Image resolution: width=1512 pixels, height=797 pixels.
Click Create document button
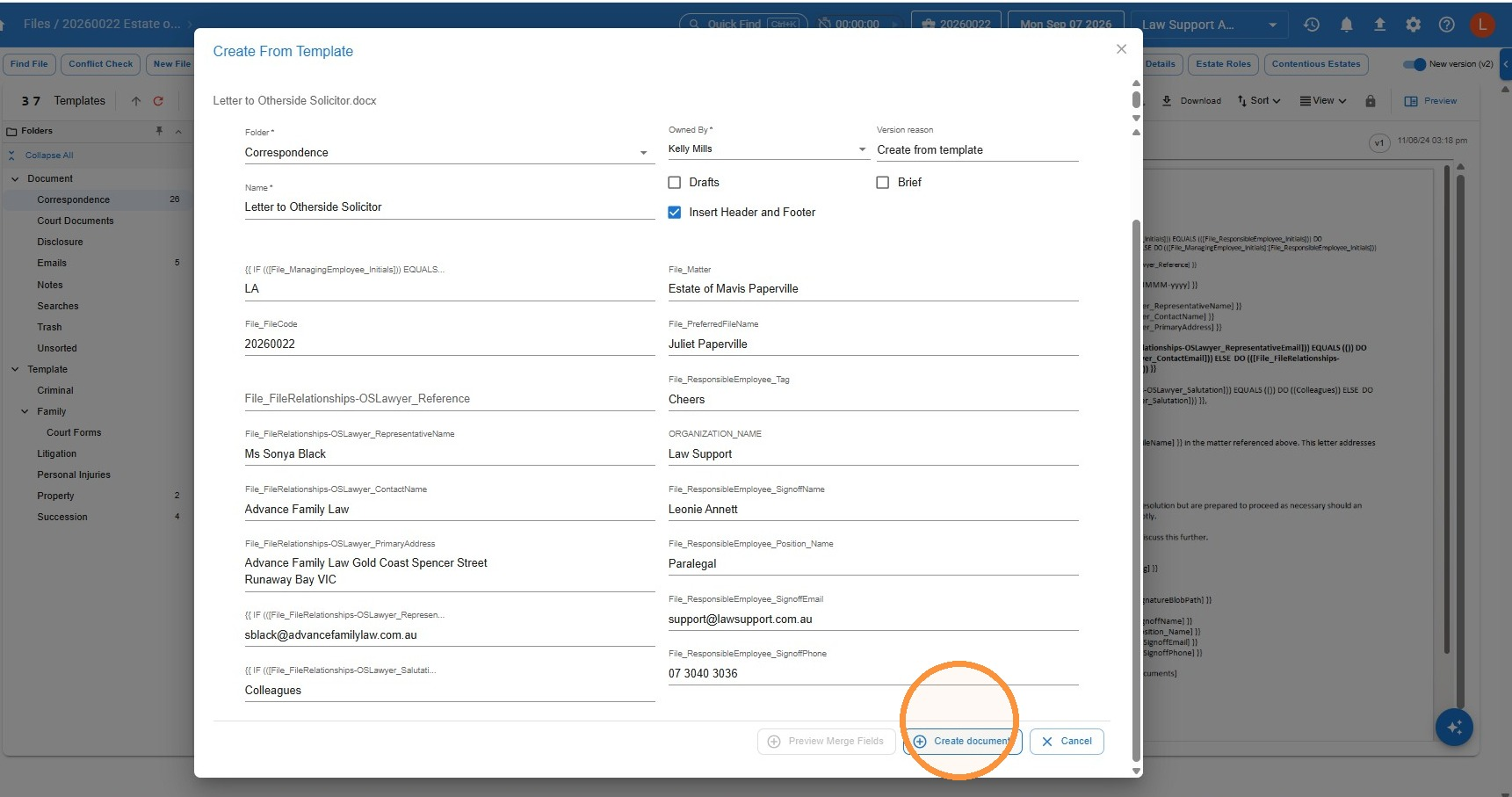pyautogui.click(x=962, y=742)
